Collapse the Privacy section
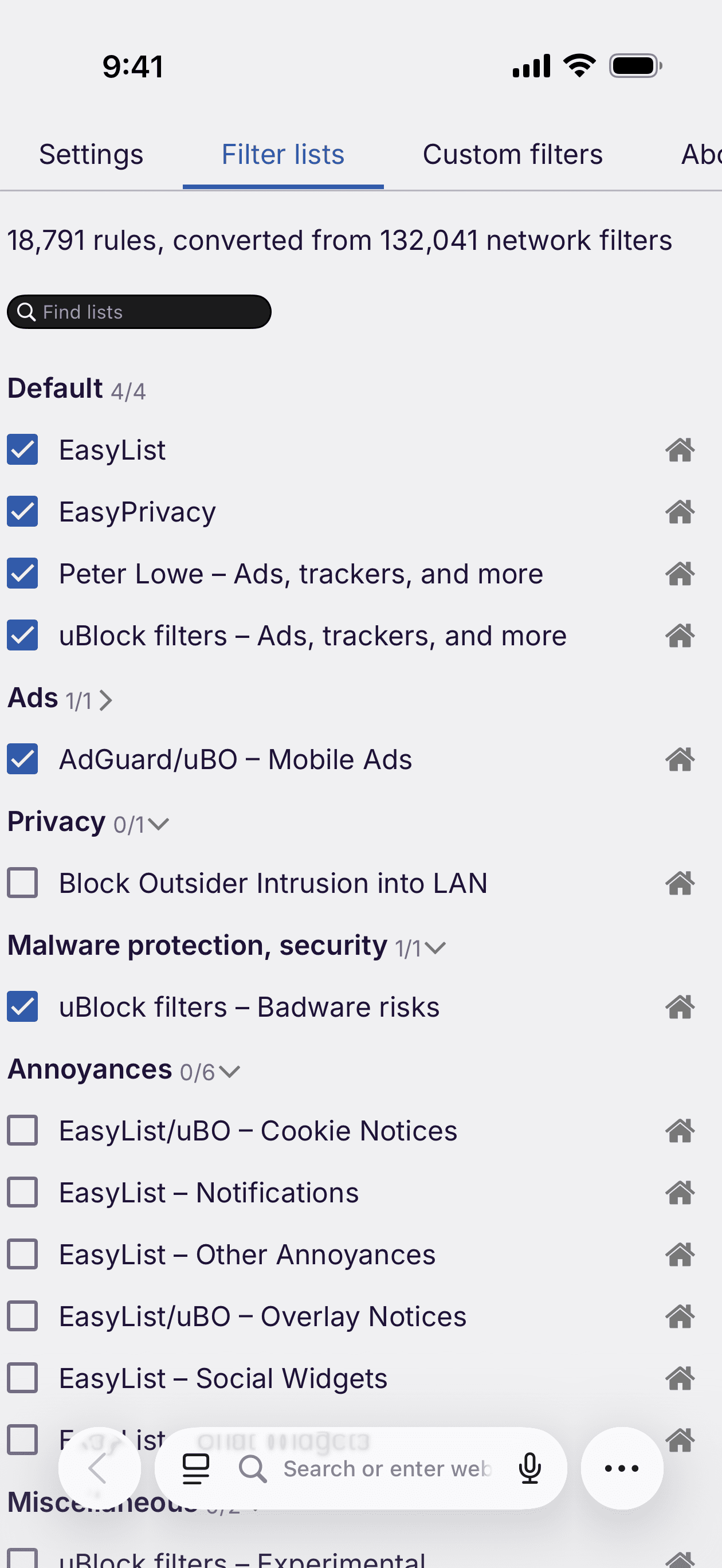 (158, 824)
